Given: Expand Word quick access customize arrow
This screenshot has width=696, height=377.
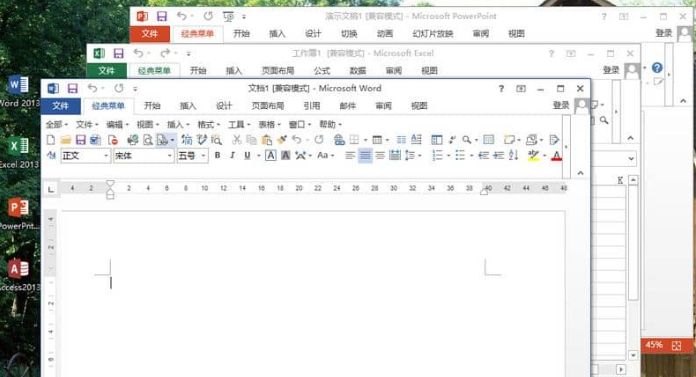Looking at the screenshot, I should (x=135, y=89).
